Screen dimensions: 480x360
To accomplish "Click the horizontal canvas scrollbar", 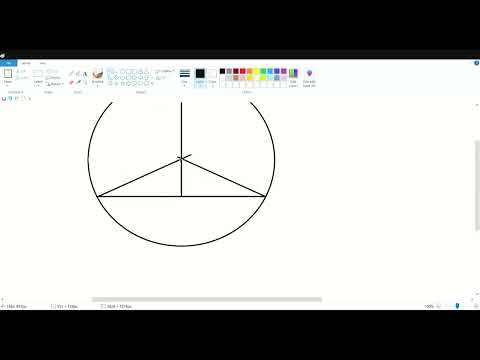I will pyautogui.click(x=207, y=299).
